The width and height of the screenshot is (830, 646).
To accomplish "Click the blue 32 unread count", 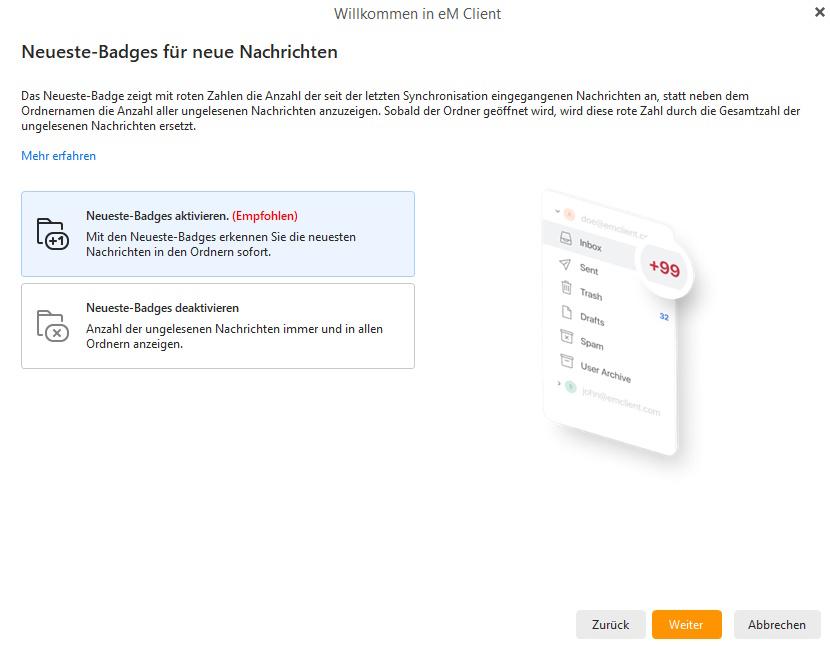I will click(x=663, y=316).
